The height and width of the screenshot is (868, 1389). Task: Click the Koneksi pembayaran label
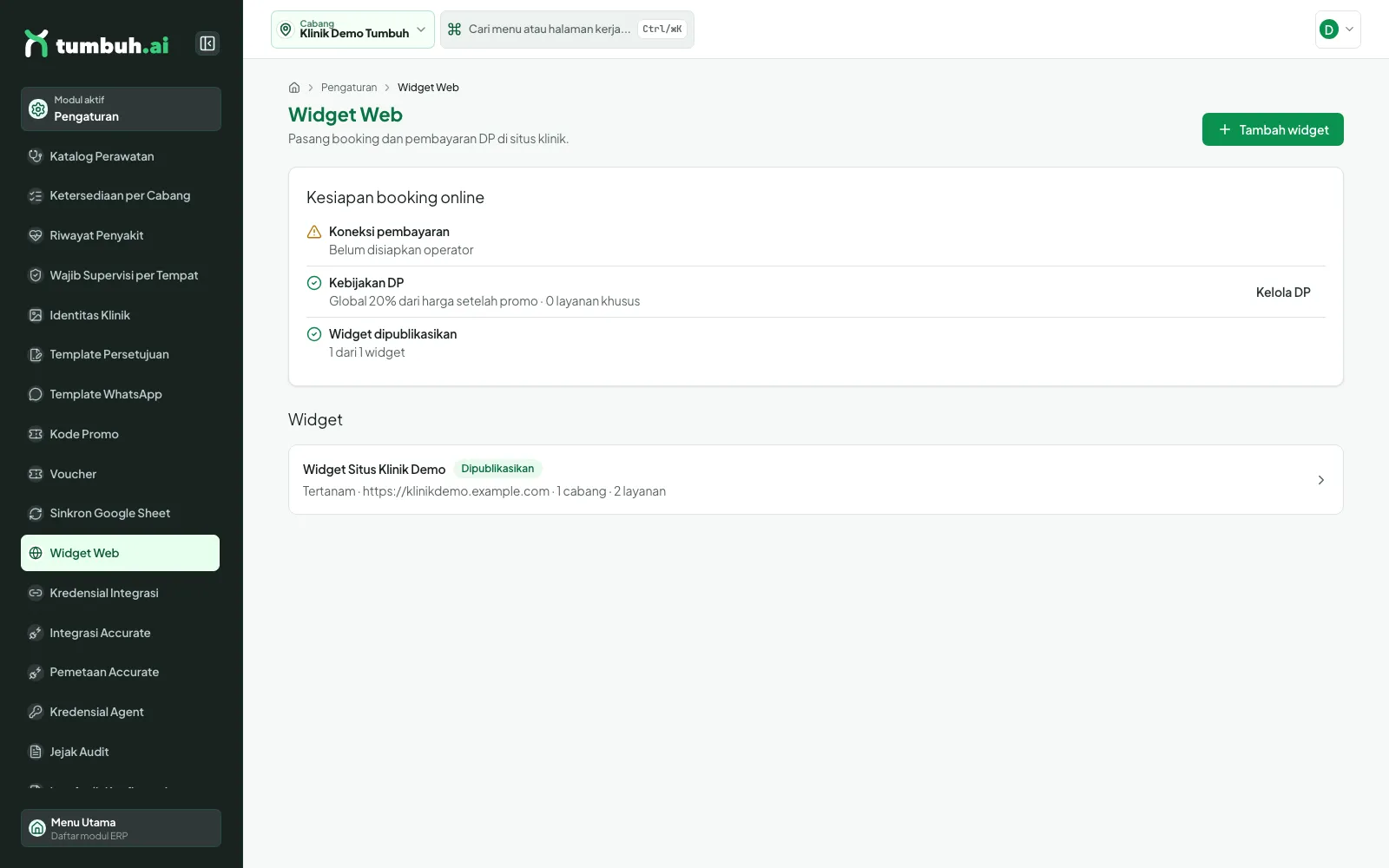pyautogui.click(x=389, y=232)
